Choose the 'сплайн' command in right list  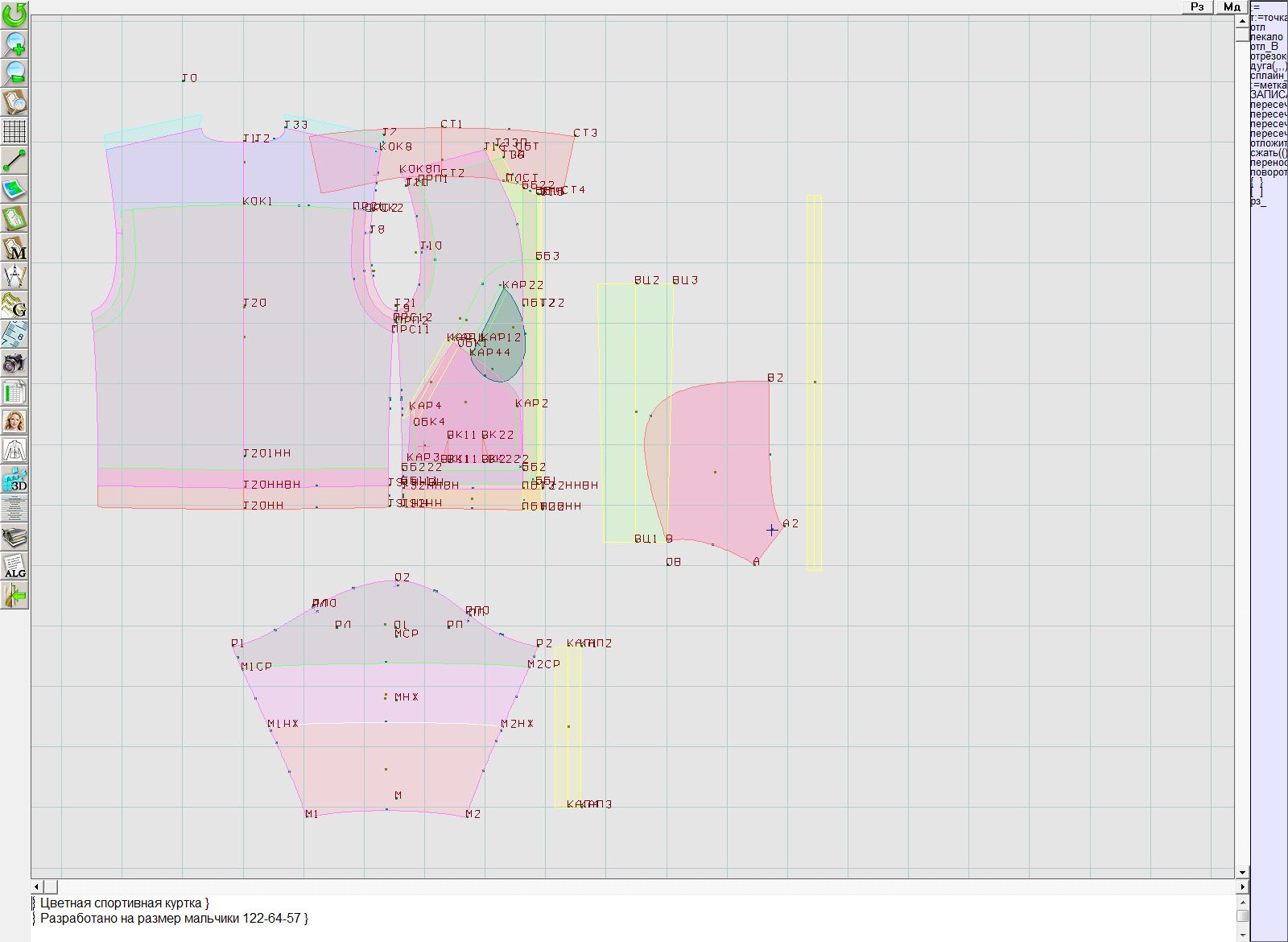coord(1268,76)
